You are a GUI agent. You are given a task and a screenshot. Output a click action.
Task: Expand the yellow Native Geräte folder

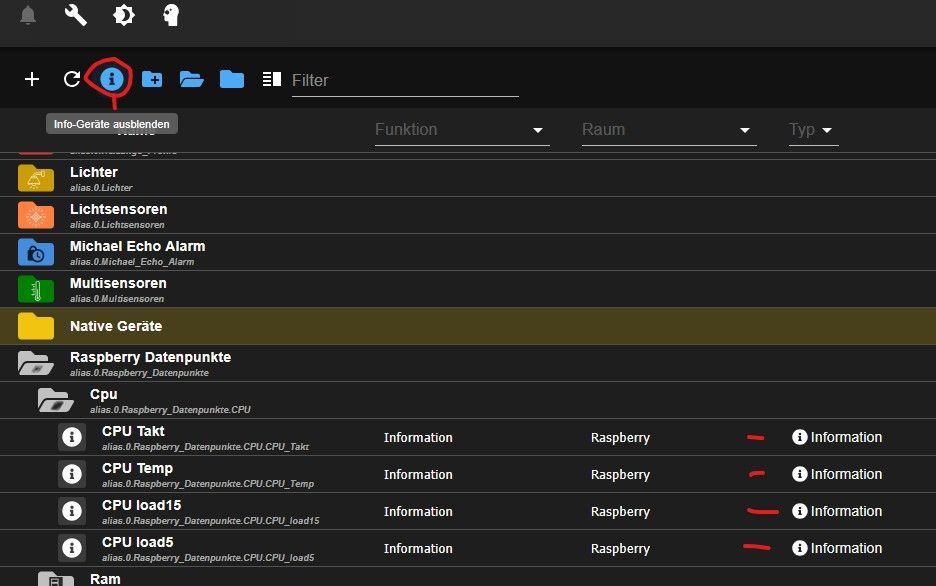pyautogui.click(x=36, y=326)
